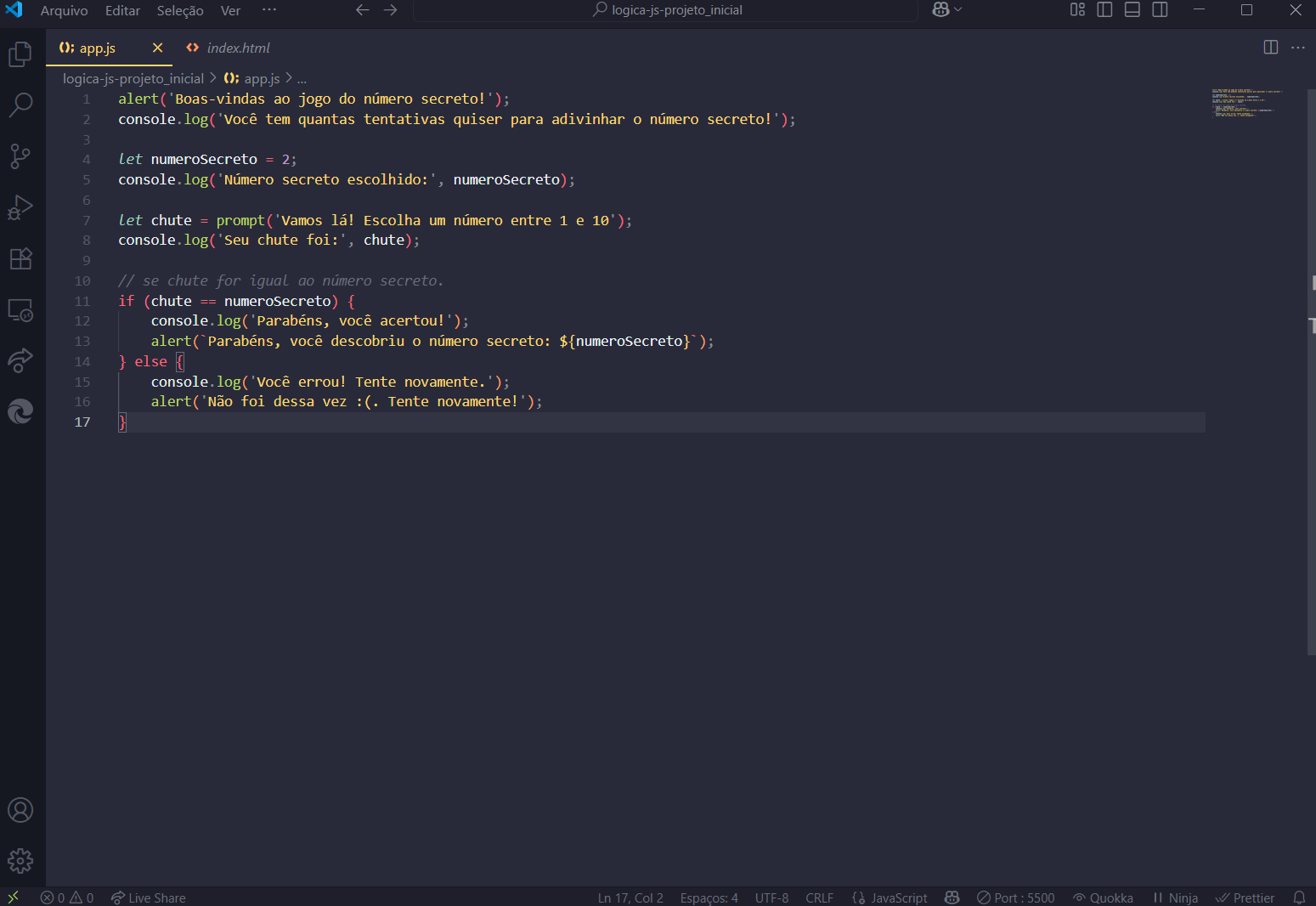Screen dimensions: 1316x906
Task: Toggle the primary side bar
Action: coord(1104,10)
